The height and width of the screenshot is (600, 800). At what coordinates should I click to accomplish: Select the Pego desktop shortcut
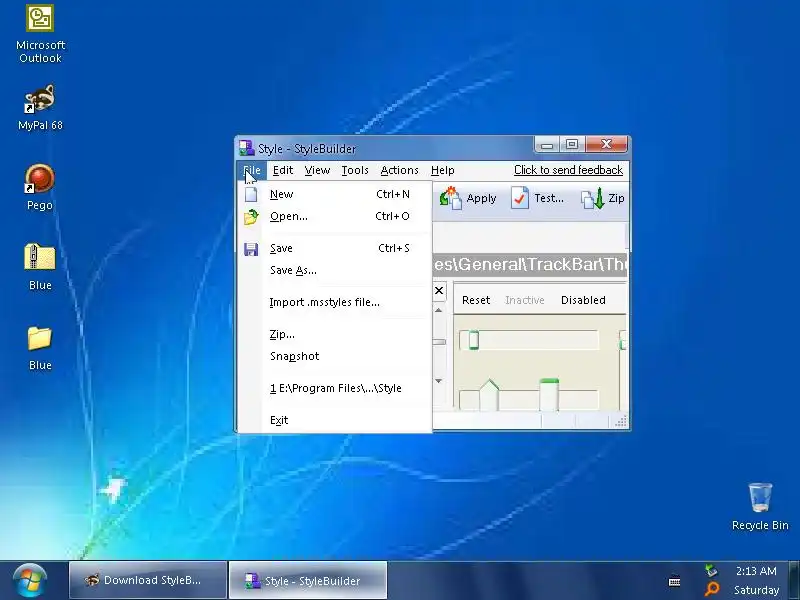pyautogui.click(x=40, y=187)
